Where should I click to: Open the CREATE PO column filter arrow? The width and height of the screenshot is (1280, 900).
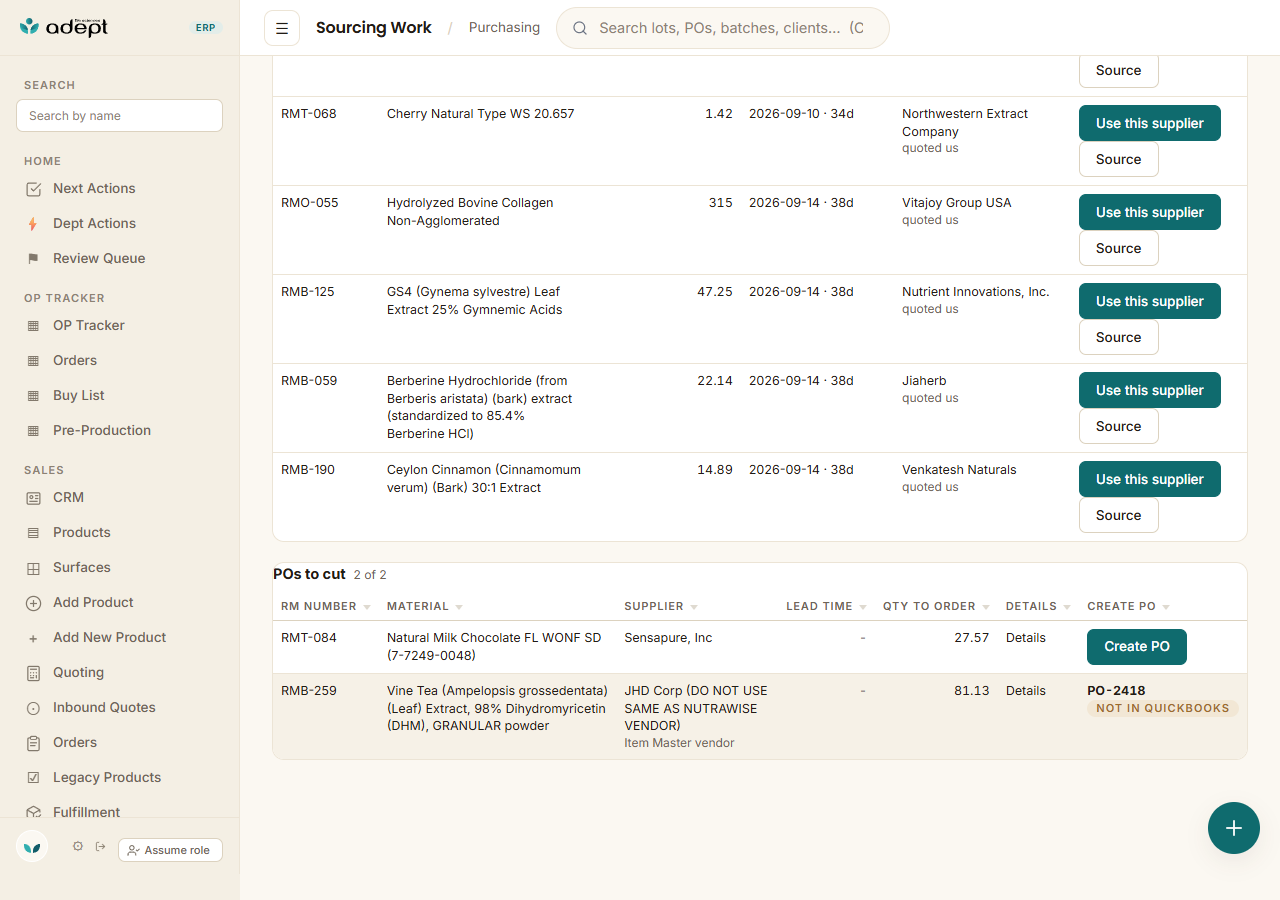pos(1166,607)
